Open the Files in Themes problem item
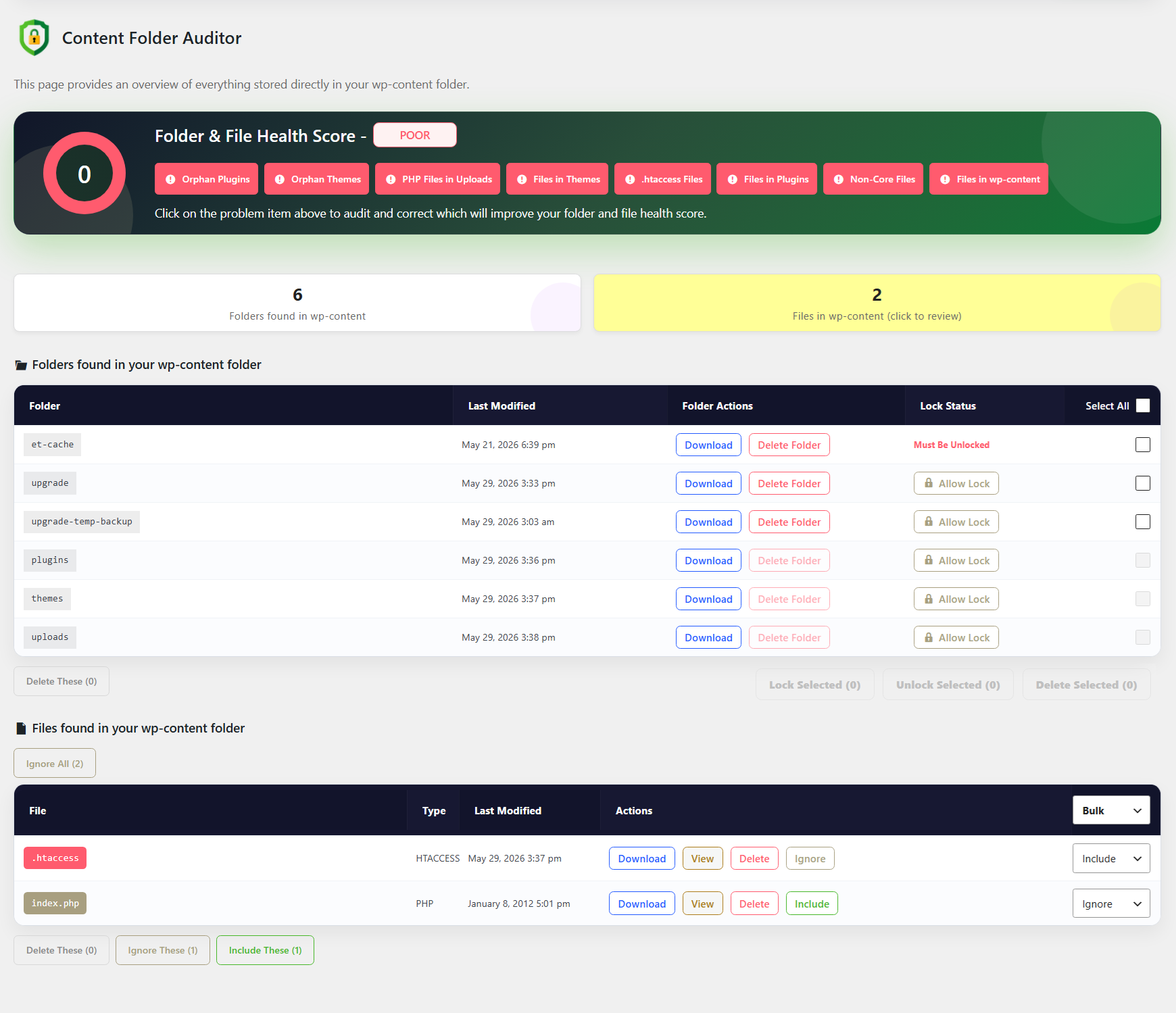The height and width of the screenshot is (1013, 1176). 558,179
